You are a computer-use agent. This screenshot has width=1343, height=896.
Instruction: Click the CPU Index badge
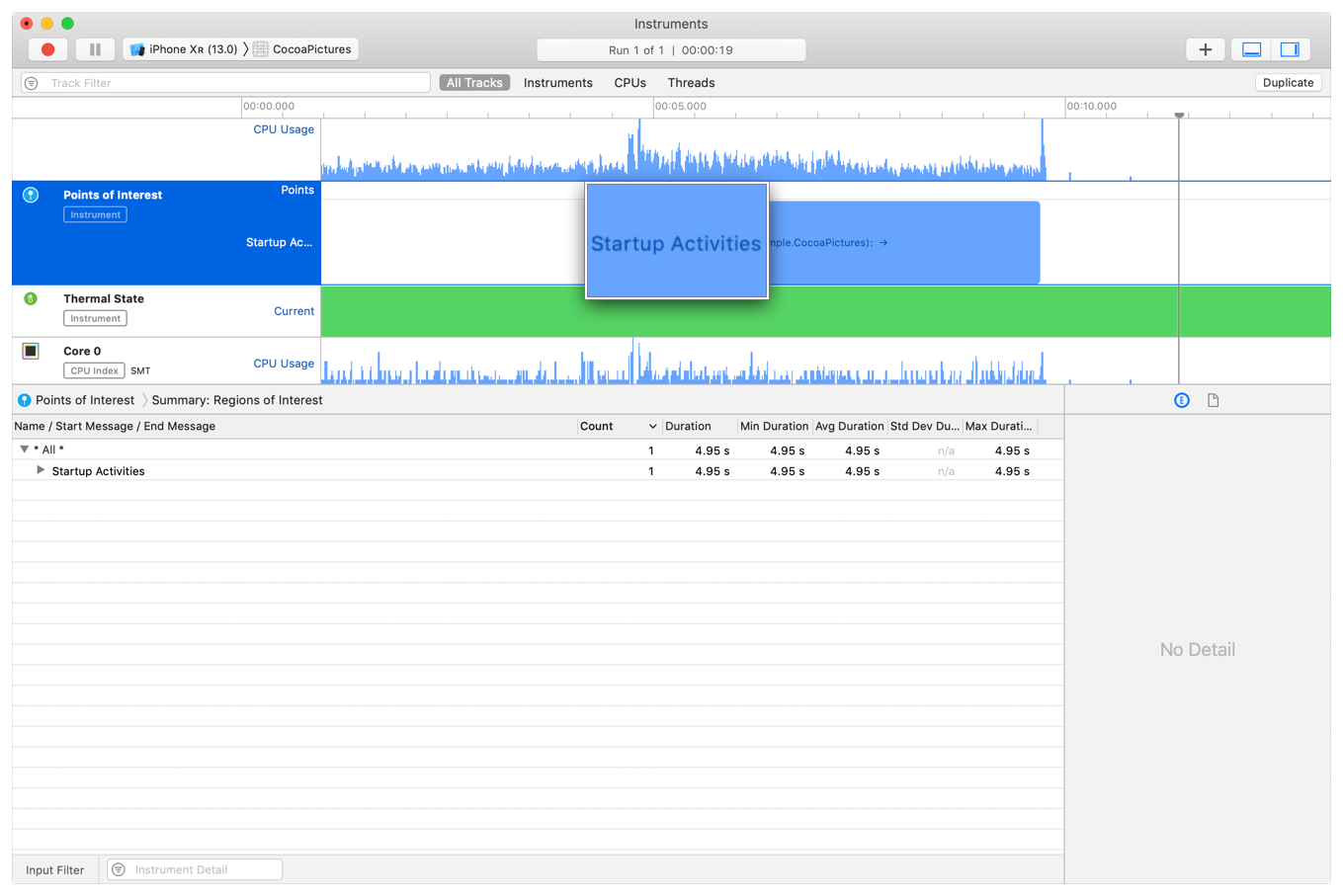(x=94, y=370)
